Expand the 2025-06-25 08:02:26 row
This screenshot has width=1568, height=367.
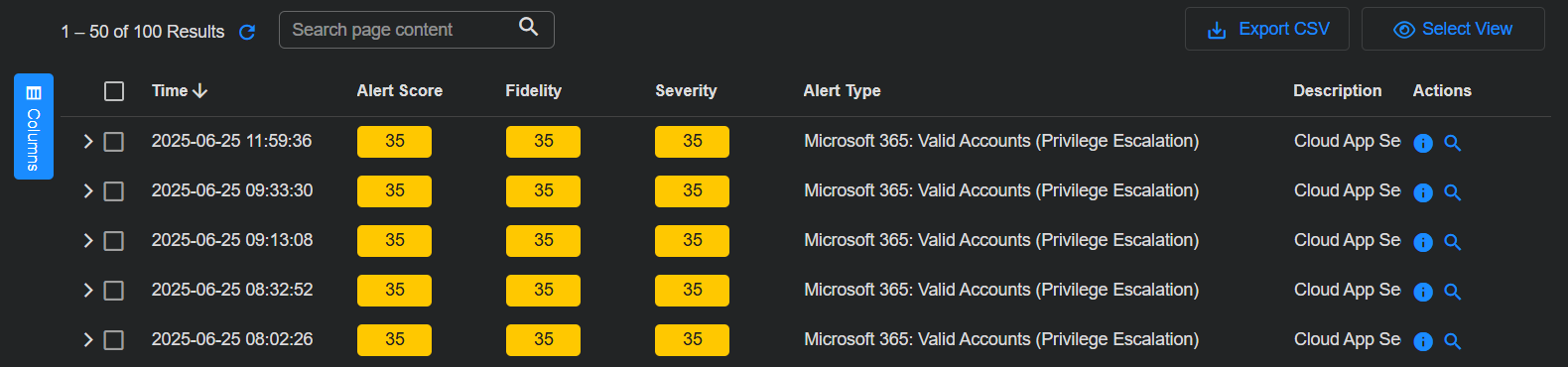point(88,340)
